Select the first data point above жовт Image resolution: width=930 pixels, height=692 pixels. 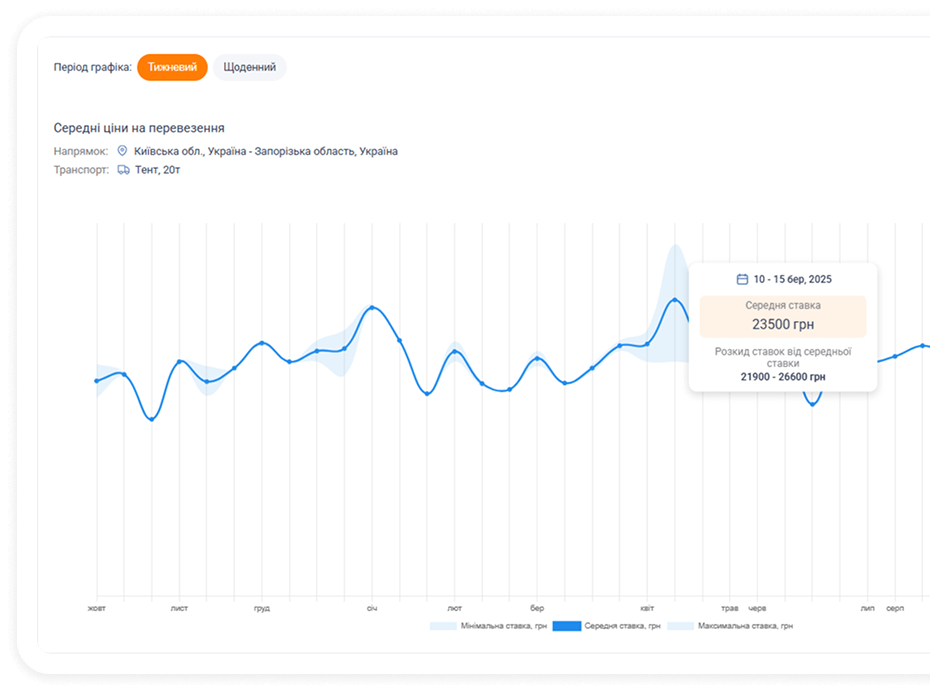tap(97, 381)
